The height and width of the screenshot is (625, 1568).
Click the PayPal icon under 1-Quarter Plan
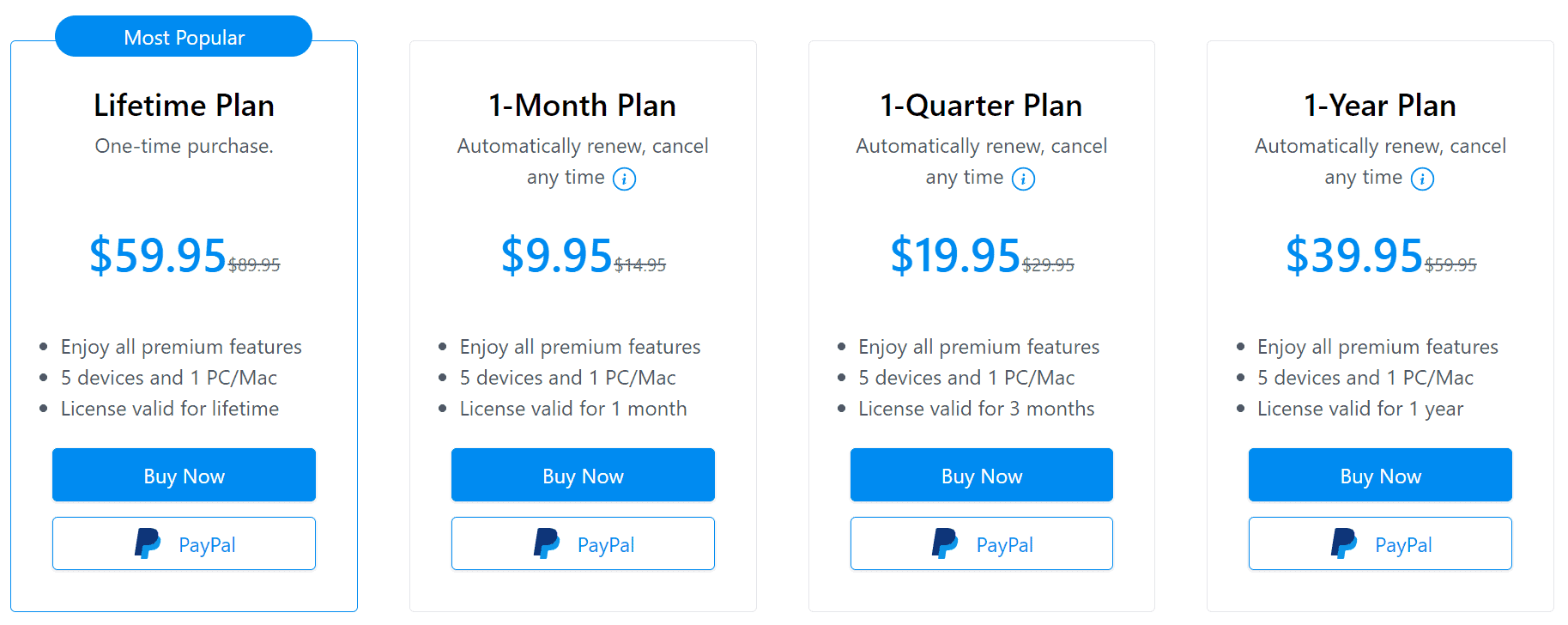[x=945, y=543]
